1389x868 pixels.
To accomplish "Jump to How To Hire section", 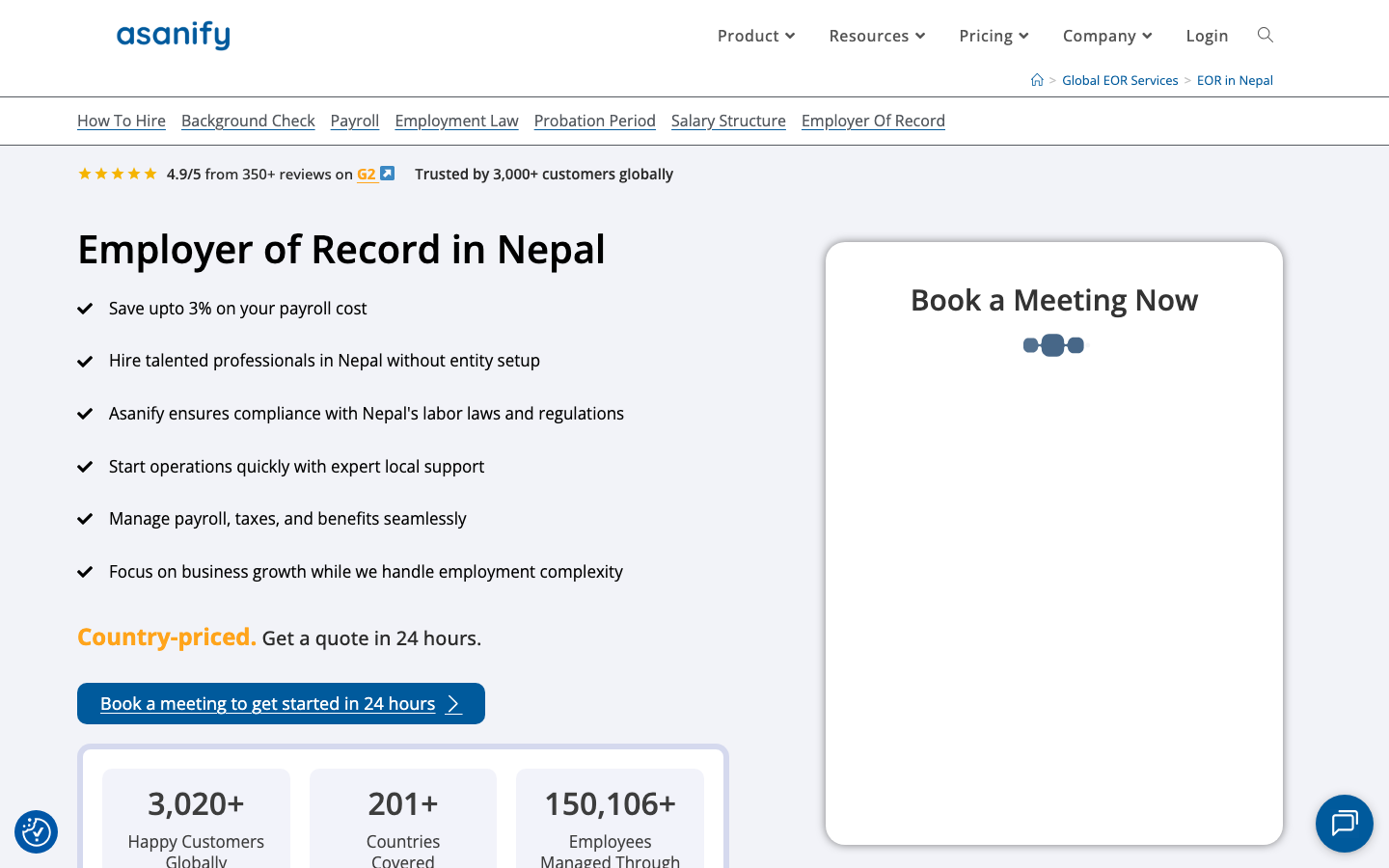I will pos(122,121).
